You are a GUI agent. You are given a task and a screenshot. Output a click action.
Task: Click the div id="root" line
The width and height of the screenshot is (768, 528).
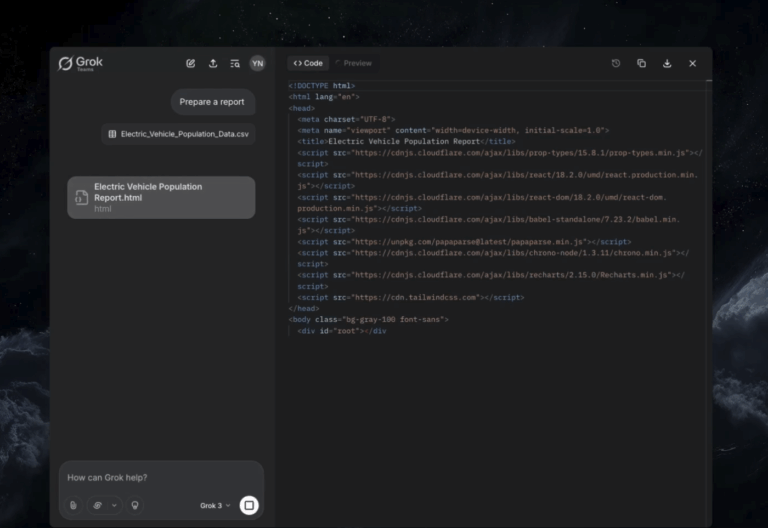point(342,331)
